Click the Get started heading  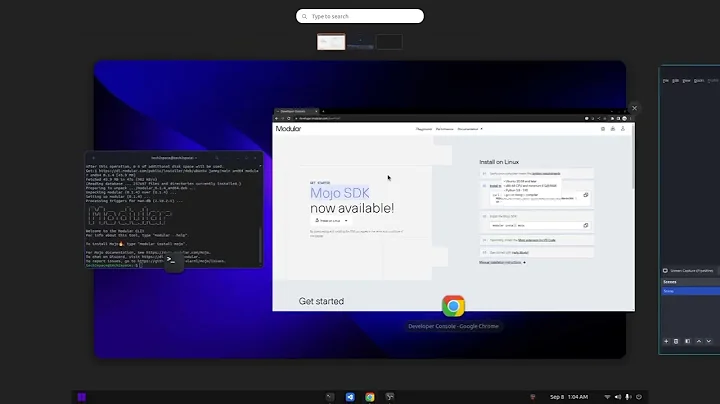(x=321, y=302)
